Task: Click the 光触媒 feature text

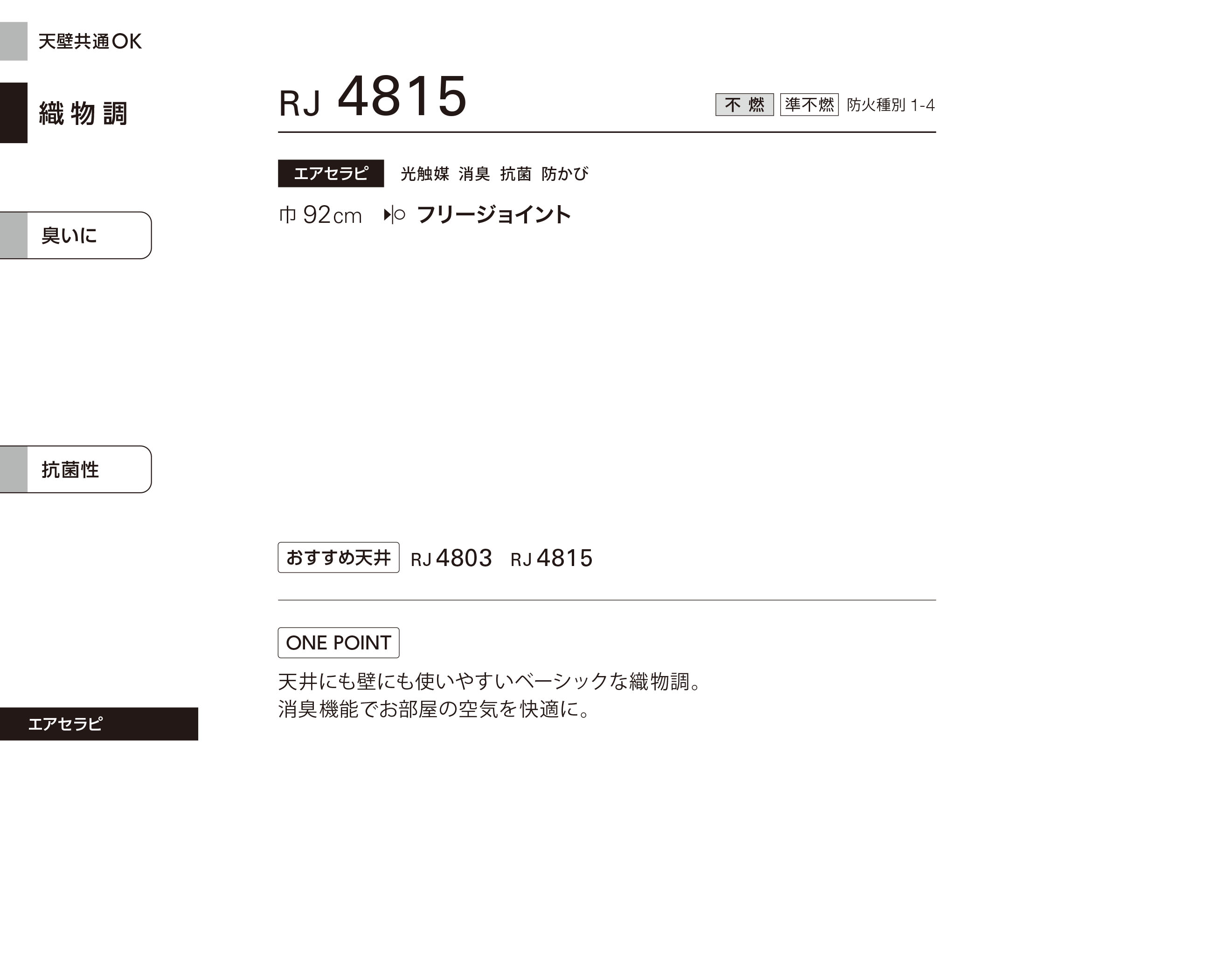Action: [425, 174]
